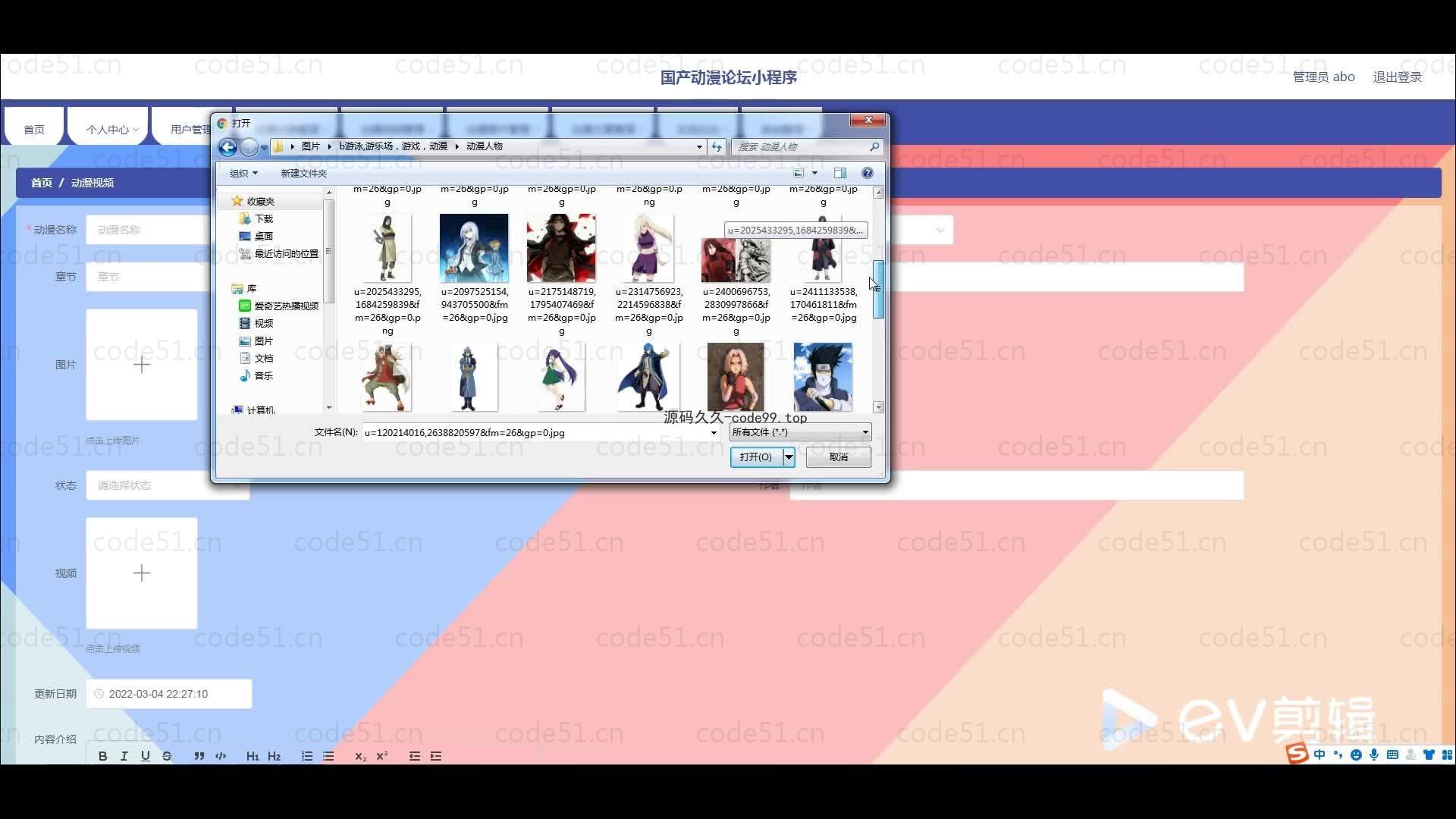Click 图片 in the address path

coord(310,146)
